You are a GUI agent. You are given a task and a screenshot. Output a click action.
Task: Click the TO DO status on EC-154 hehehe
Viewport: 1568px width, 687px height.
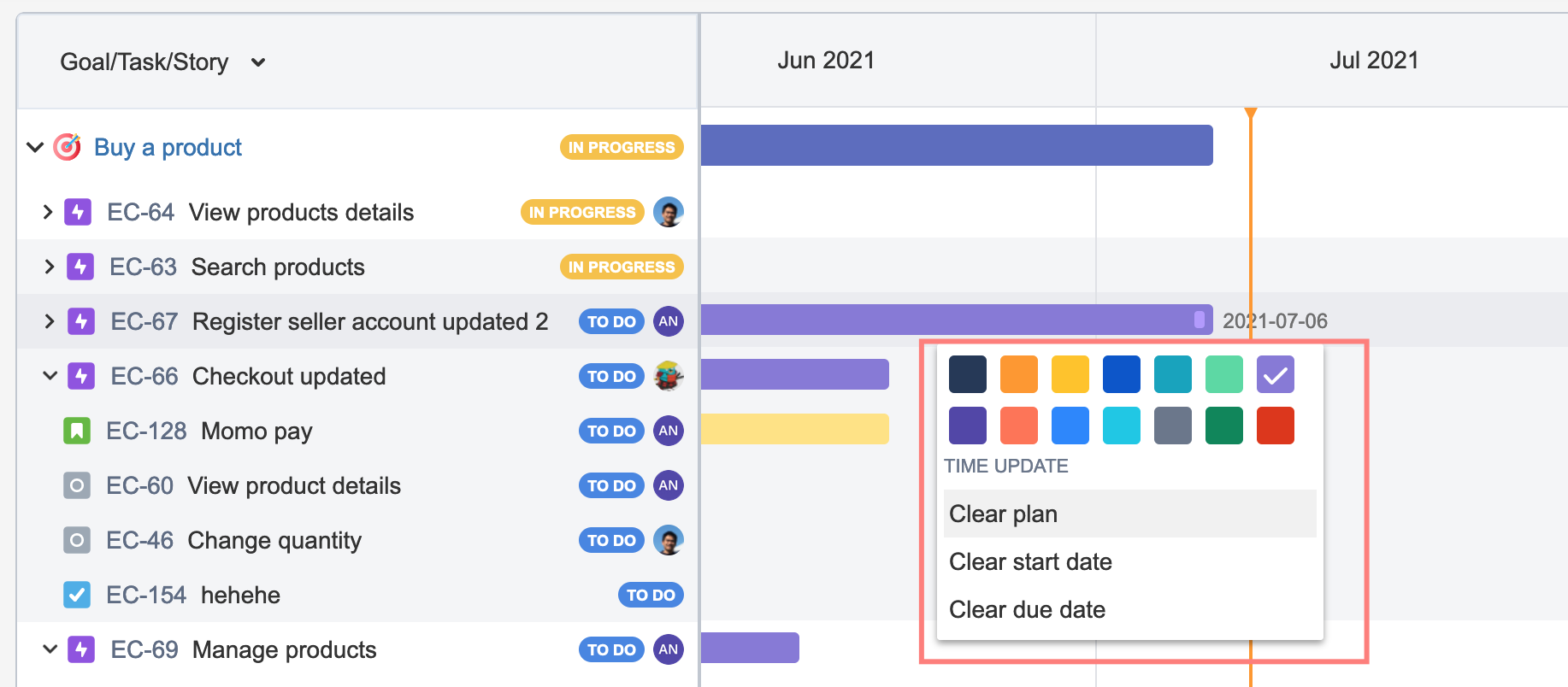651,595
